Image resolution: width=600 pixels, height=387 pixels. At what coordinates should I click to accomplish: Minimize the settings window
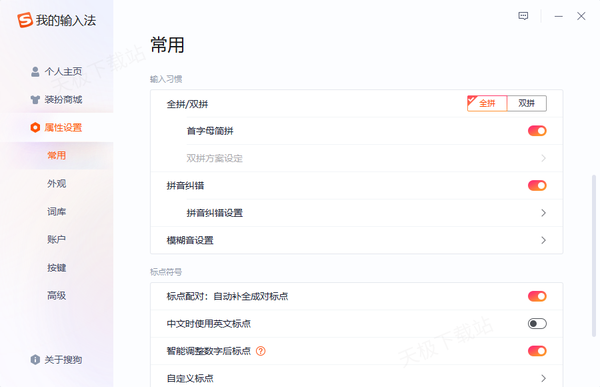[x=559, y=16]
